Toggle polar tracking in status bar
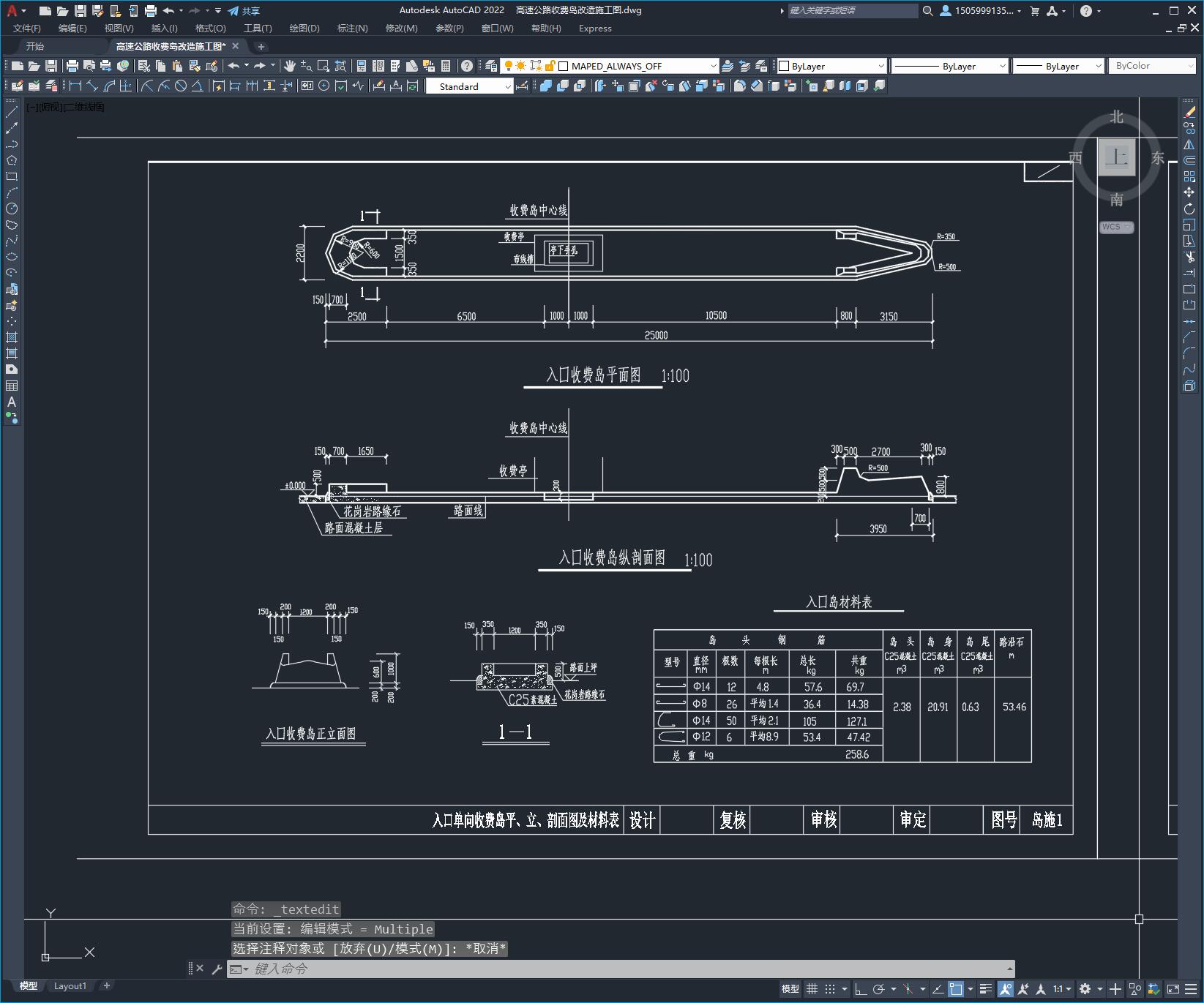This screenshot has height=1003, width=1204. (879, 989)
